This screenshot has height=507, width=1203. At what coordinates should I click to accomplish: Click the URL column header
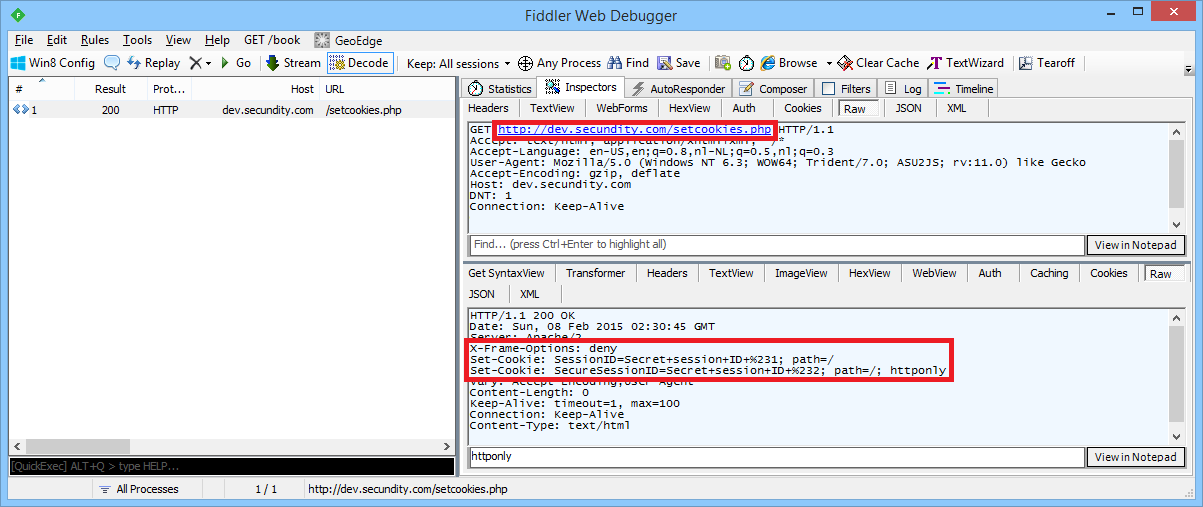click(x=387, y=88)
